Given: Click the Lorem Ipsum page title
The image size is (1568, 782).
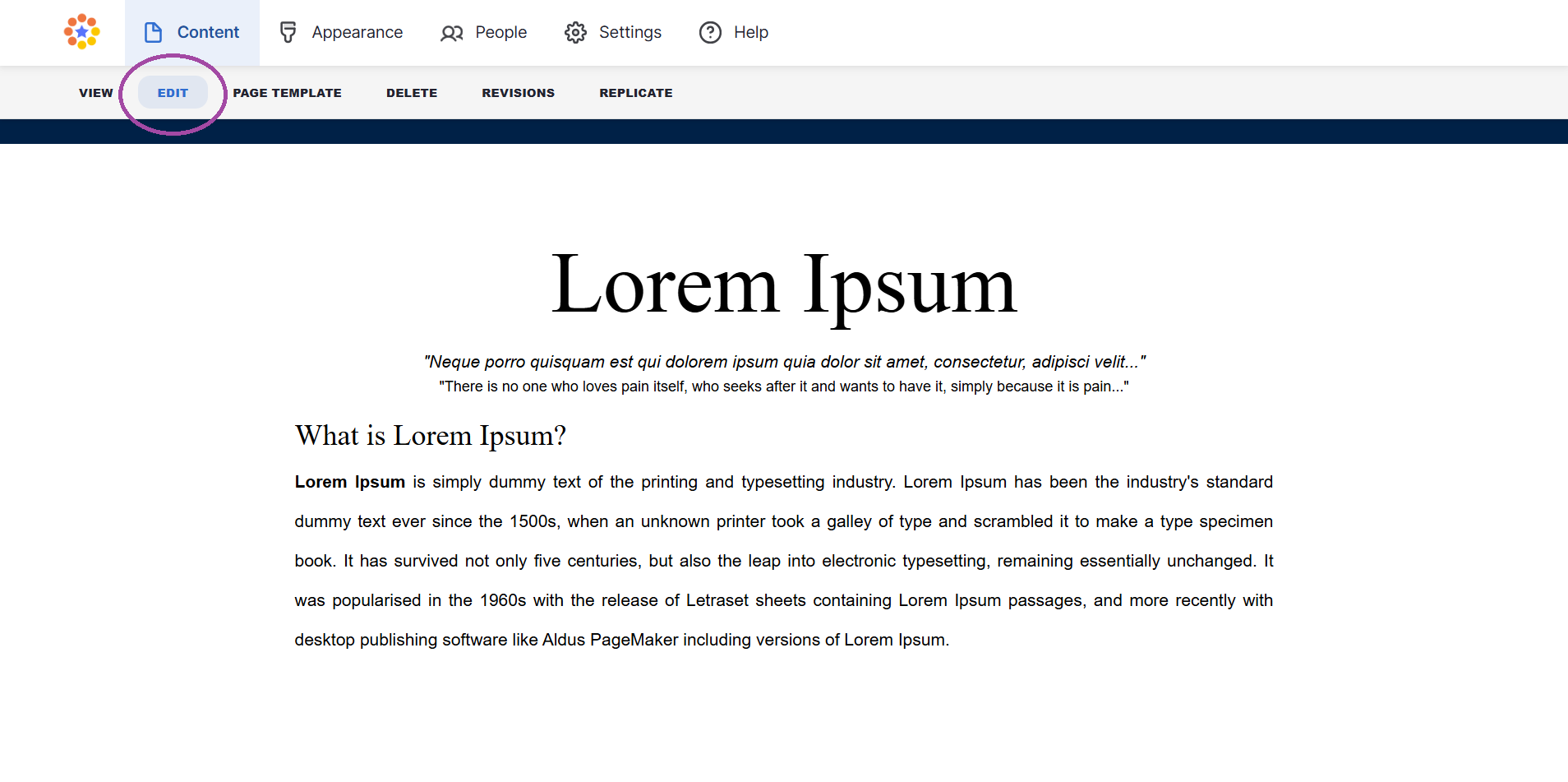Looking at the screenshot, I should click(783, 284).
